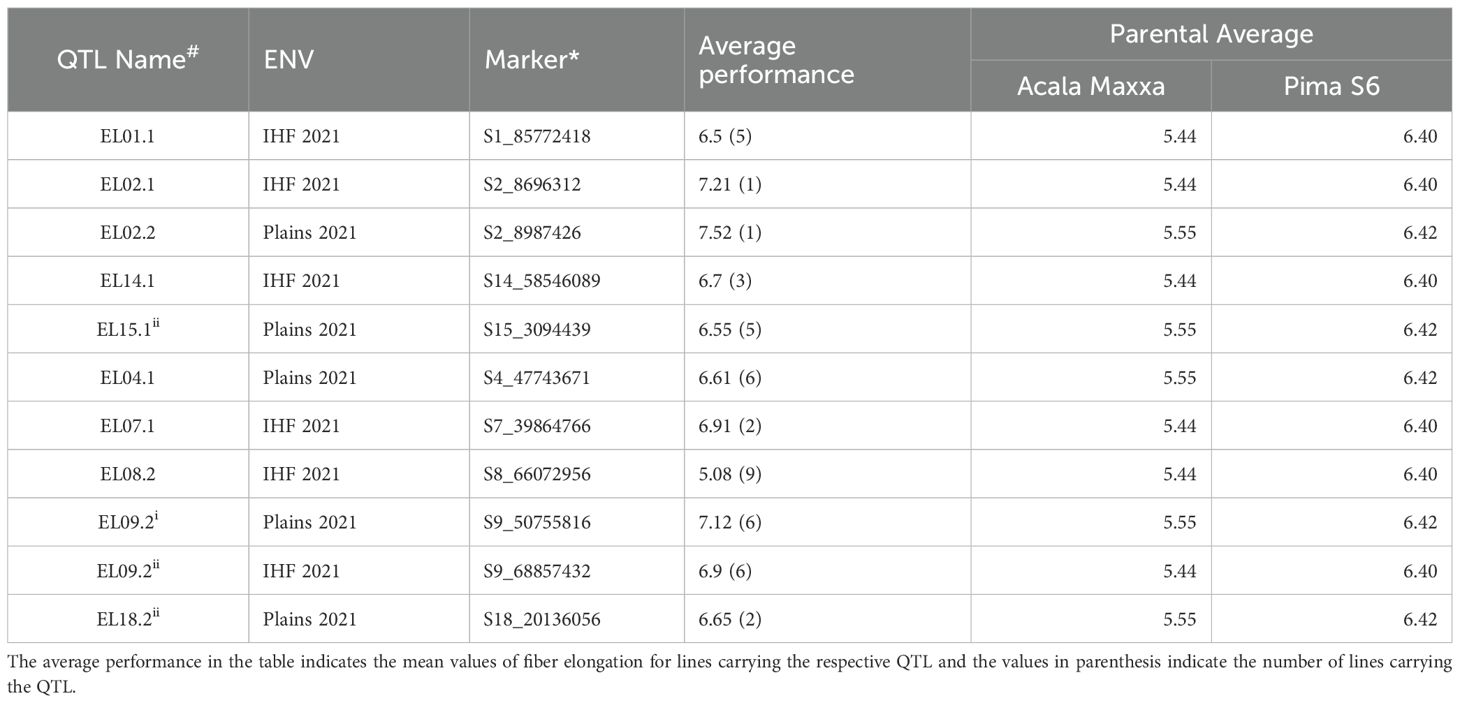Viewport: 1460px width, 703px height.
Task: Select the EL01.1 QTL name cell
Action: [x=127, y=136]
